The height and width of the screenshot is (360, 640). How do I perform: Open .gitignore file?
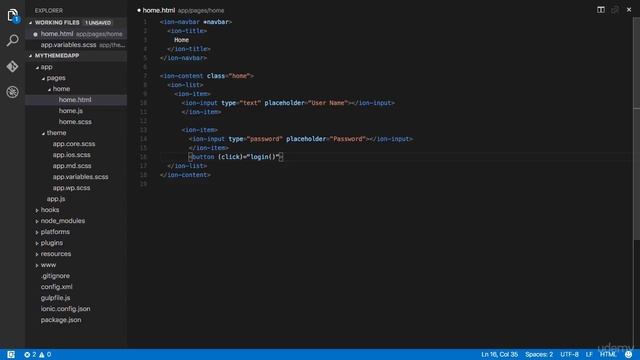55,276
